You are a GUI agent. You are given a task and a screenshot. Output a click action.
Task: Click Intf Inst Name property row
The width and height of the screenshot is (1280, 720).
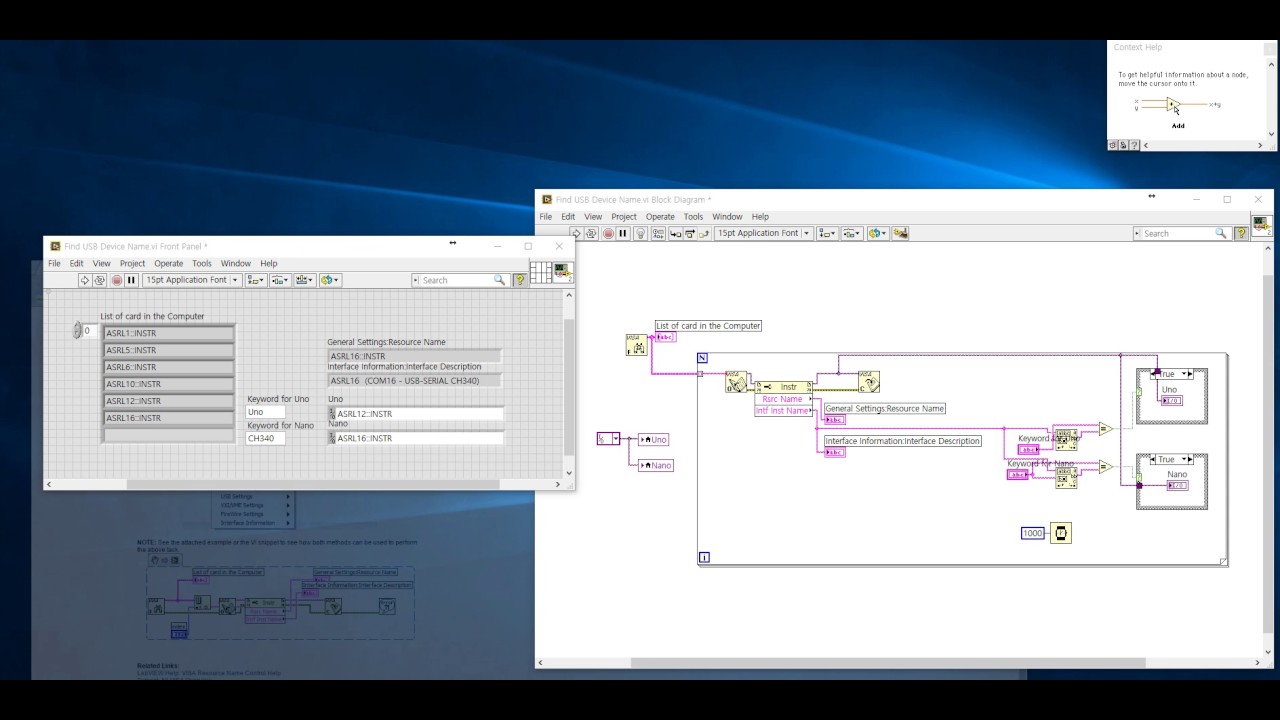coord(783,411)
